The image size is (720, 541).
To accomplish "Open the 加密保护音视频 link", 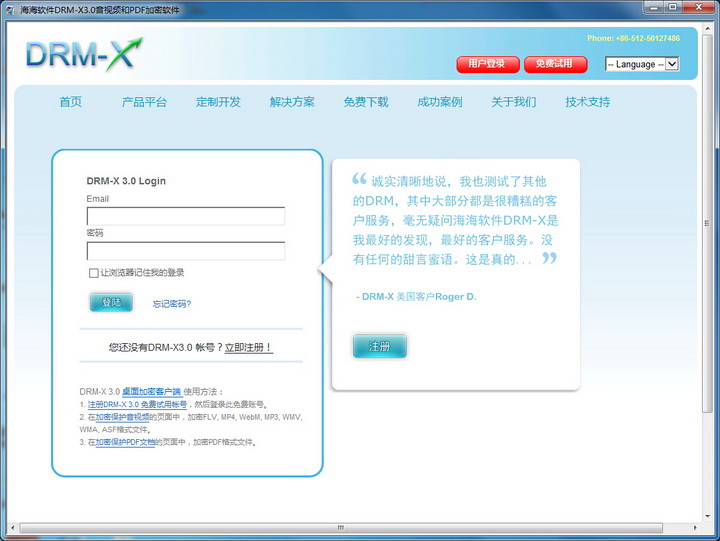I will 122,417.
